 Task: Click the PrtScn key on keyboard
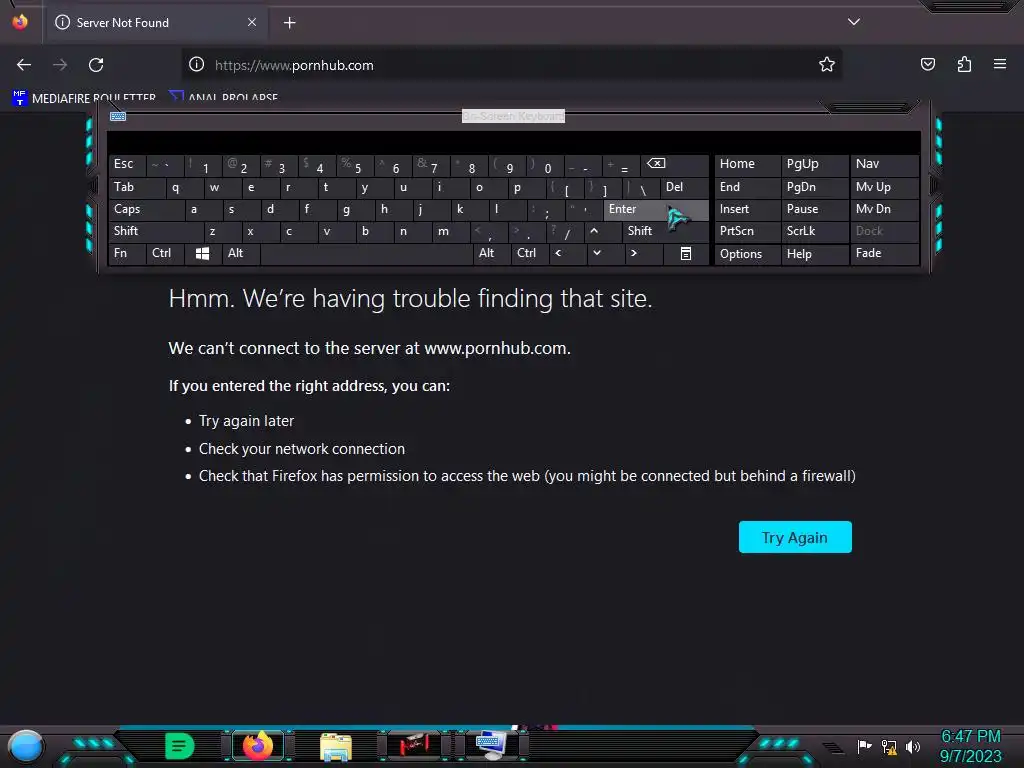point(747,231)
